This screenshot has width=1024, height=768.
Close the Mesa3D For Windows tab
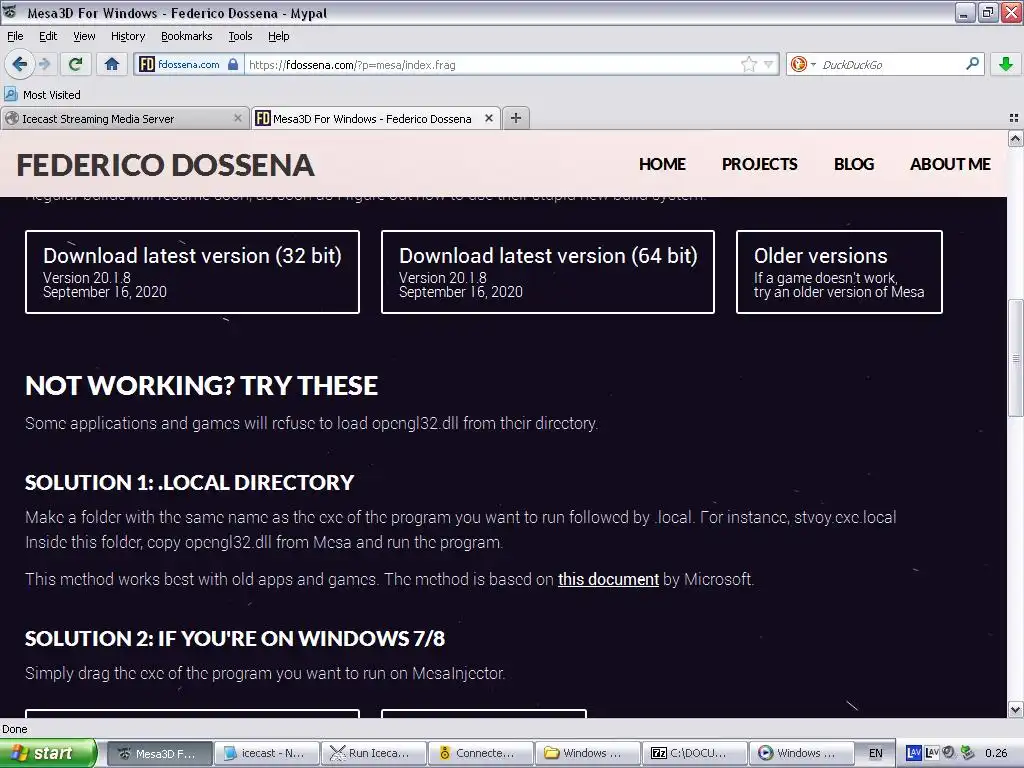click(488, 118)
